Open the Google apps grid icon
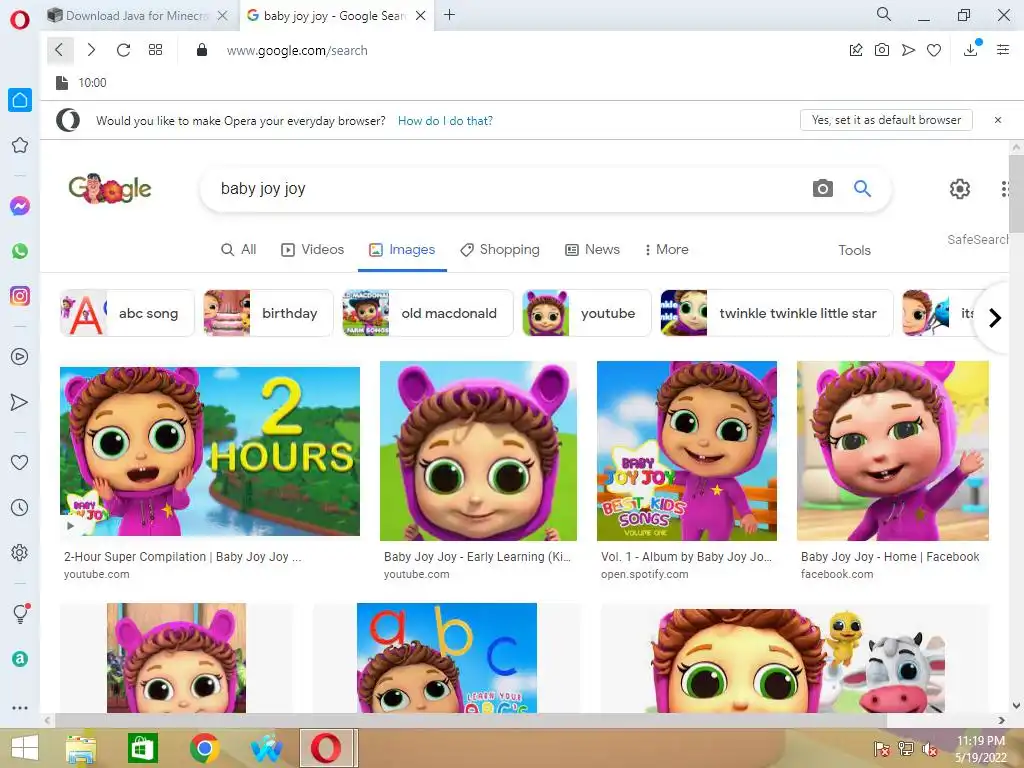This screenshot has height=768, width=1024. pos(1005,189)
